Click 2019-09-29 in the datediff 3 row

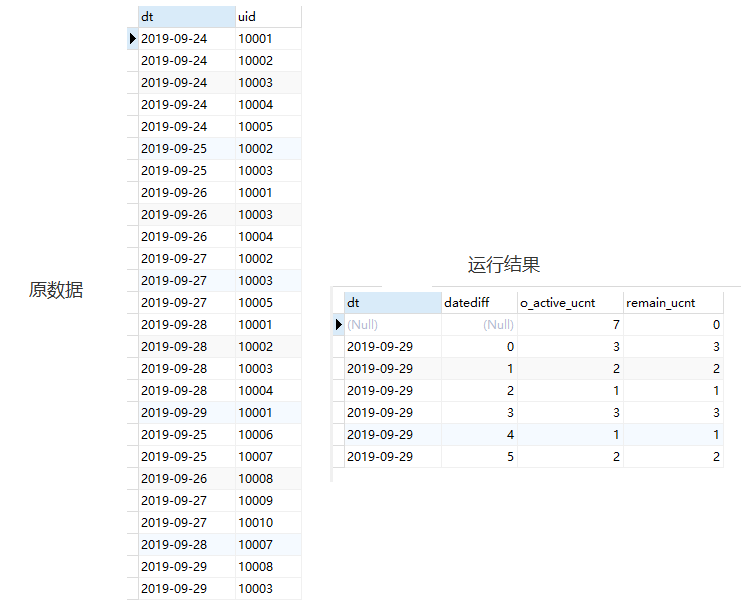pos(393,413)
